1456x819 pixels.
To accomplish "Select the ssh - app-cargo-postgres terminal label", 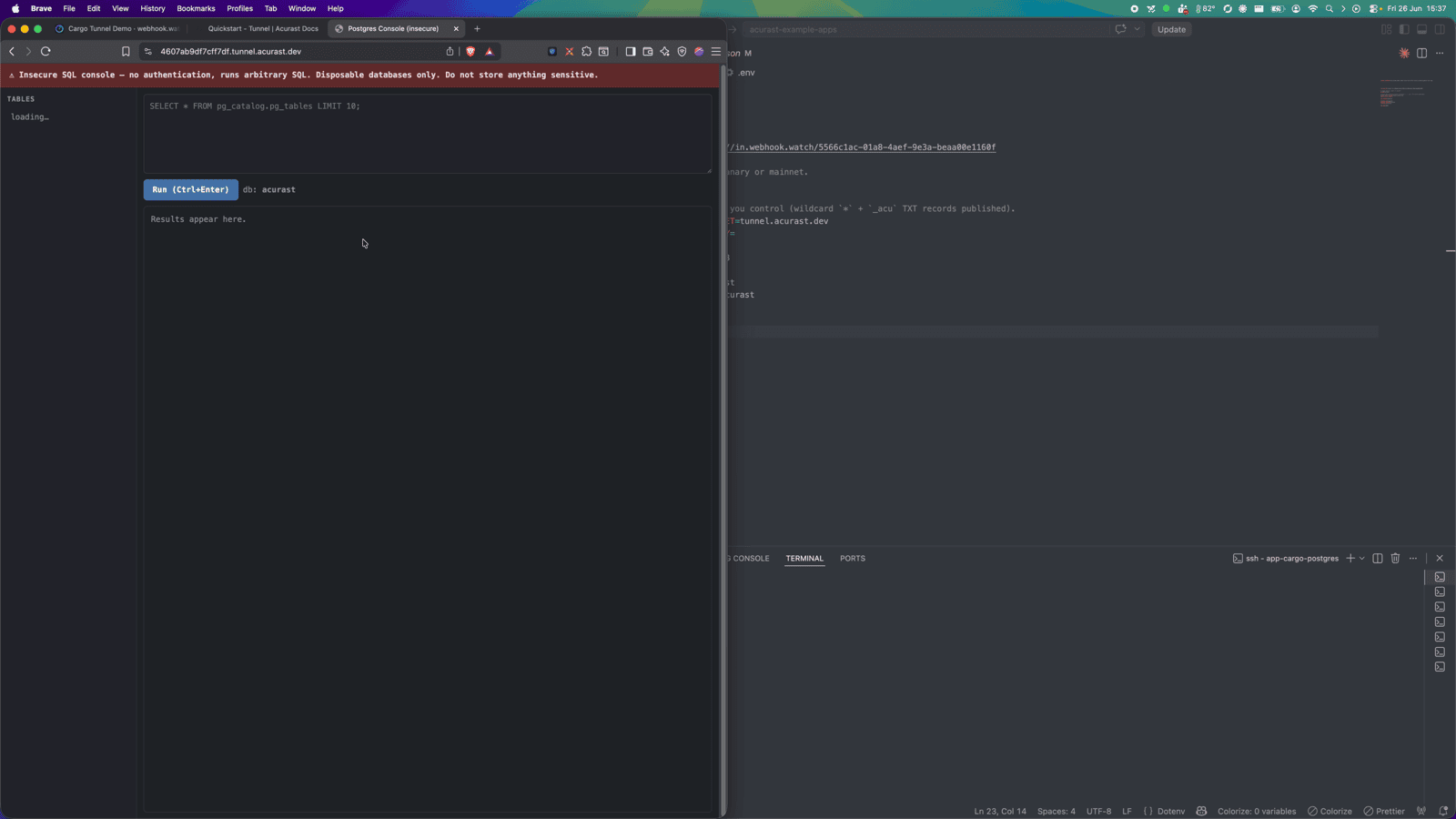I will pyautogui.click(x=1286, y=558).
